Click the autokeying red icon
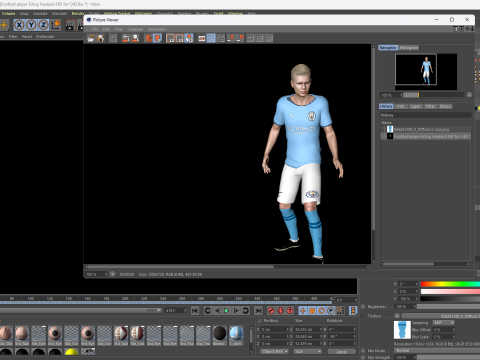Screen dimensions: 480x360 [281, 311]
